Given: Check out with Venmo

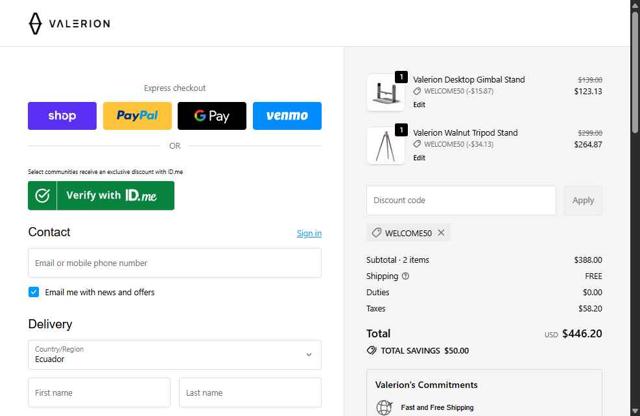Looking at the screenshot, I should [287, 116].
